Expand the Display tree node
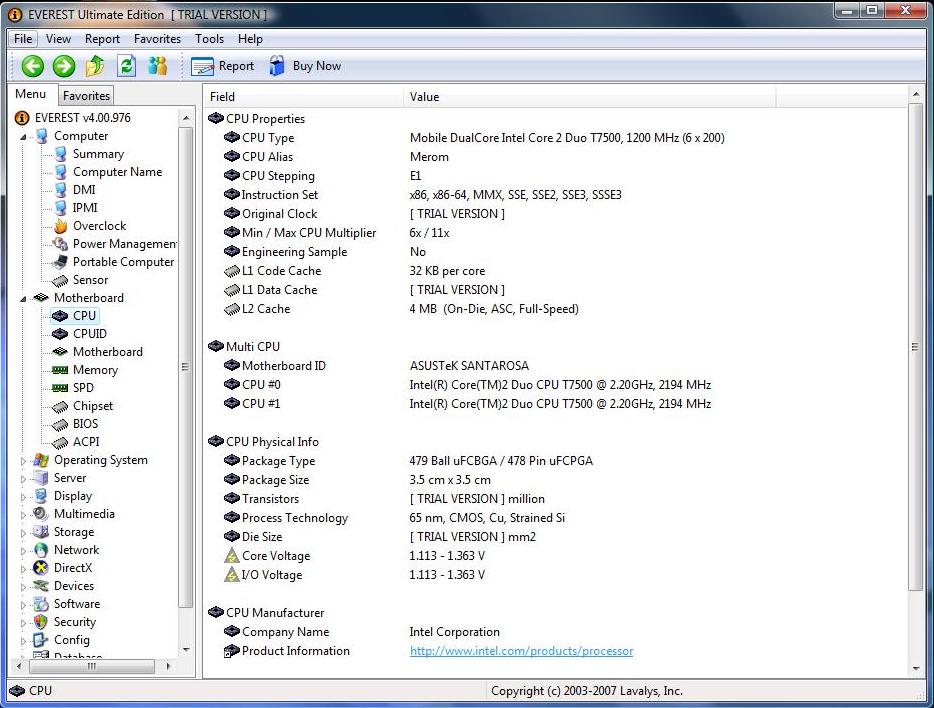 point(23,497)
